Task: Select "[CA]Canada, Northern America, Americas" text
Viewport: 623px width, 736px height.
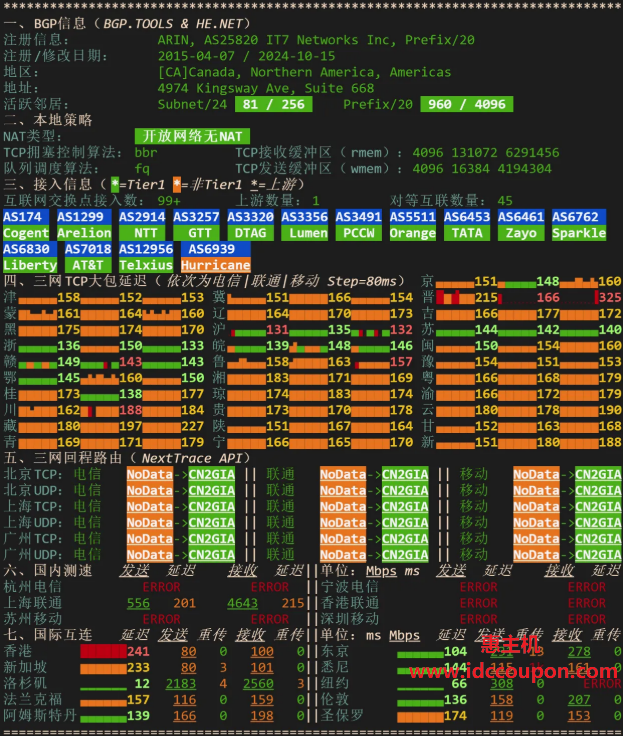Action: click(304, 72)
